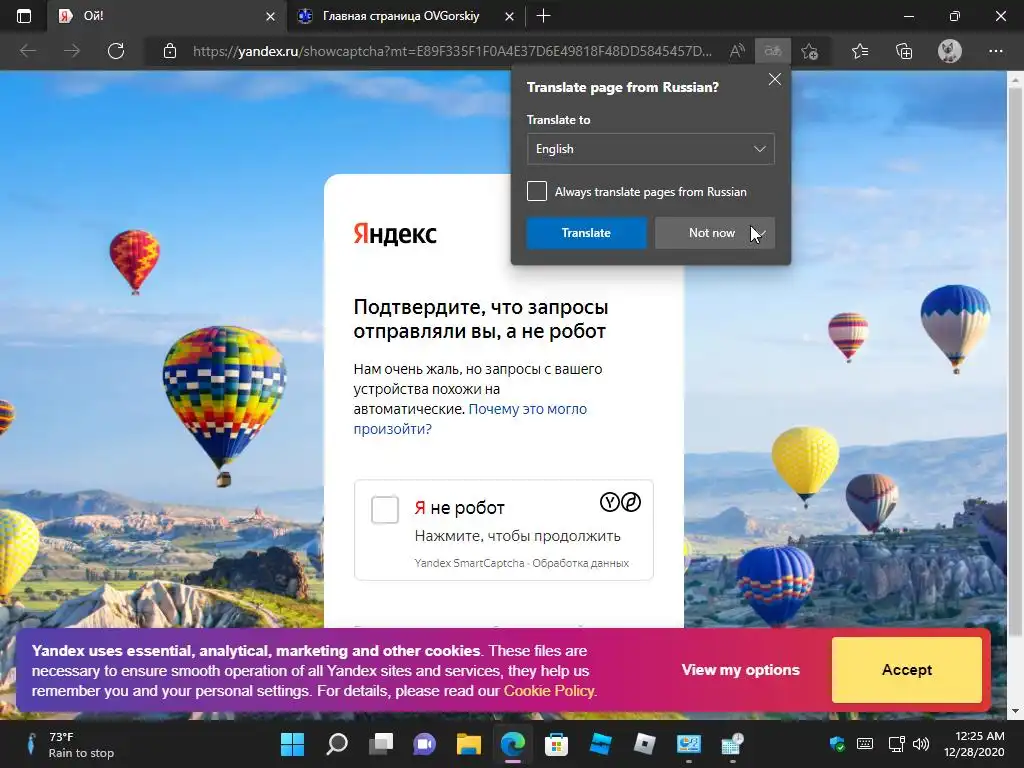Viewport: 1024px width, 768px height.
Task: Open Task View on taskbar
Action: pyautogui.click(x=381, y=744)
